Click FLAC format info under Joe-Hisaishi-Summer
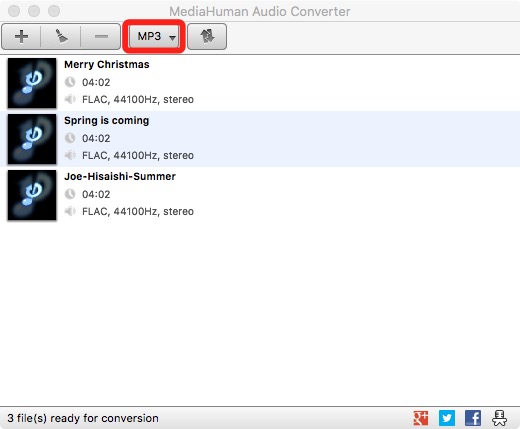 coord(138,211)
